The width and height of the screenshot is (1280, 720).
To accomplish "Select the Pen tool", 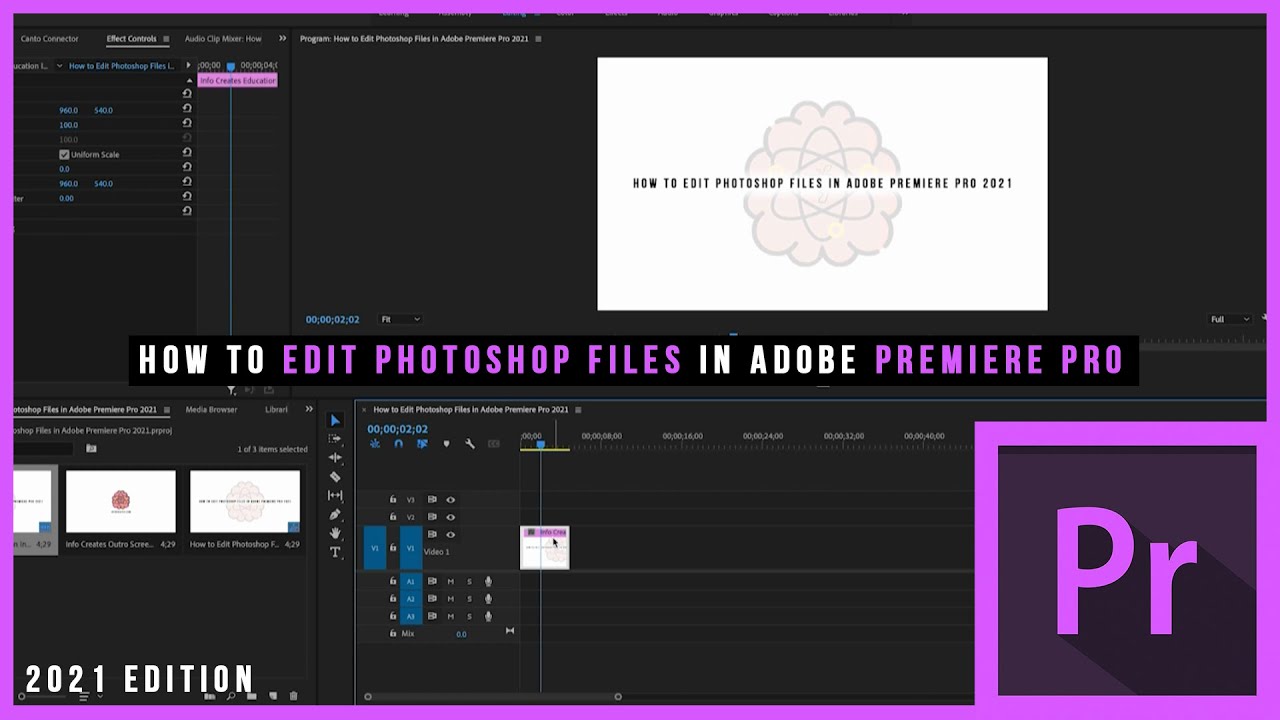I will [335, 514].
